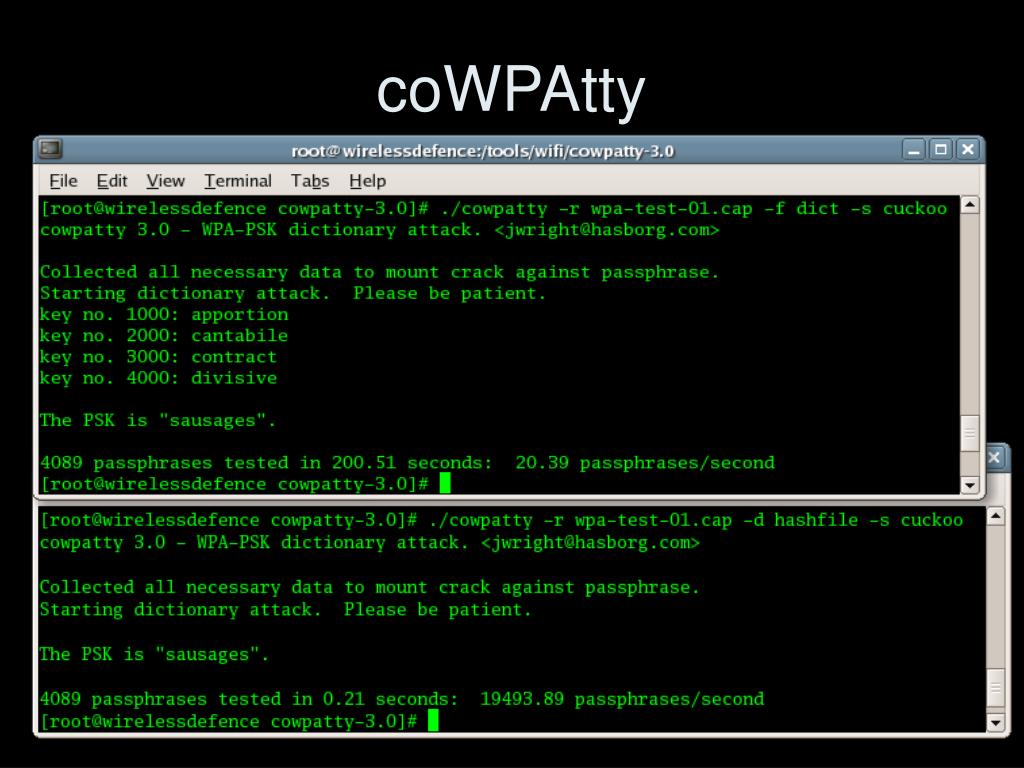The width and height of the screenshot is (1024, 768).
Task: Click scroll up arrow in top terminal
Action: click(970, 205)
